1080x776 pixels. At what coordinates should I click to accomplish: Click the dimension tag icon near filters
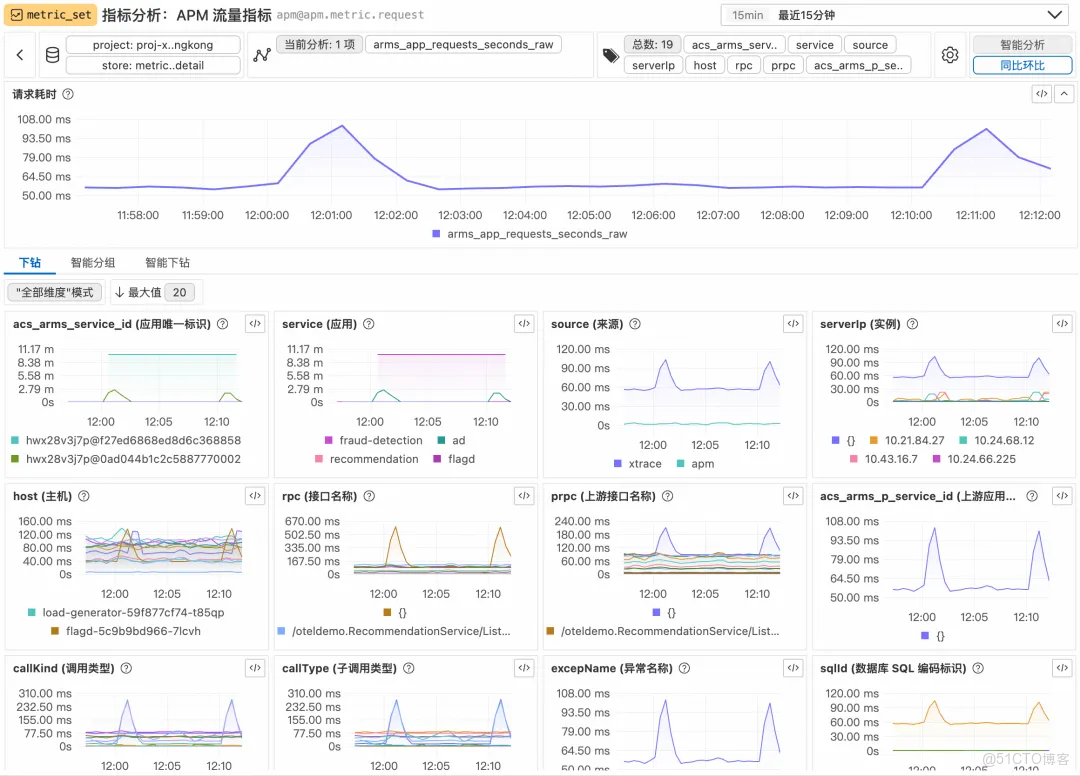pyautogui.click(x=611, y=54)
